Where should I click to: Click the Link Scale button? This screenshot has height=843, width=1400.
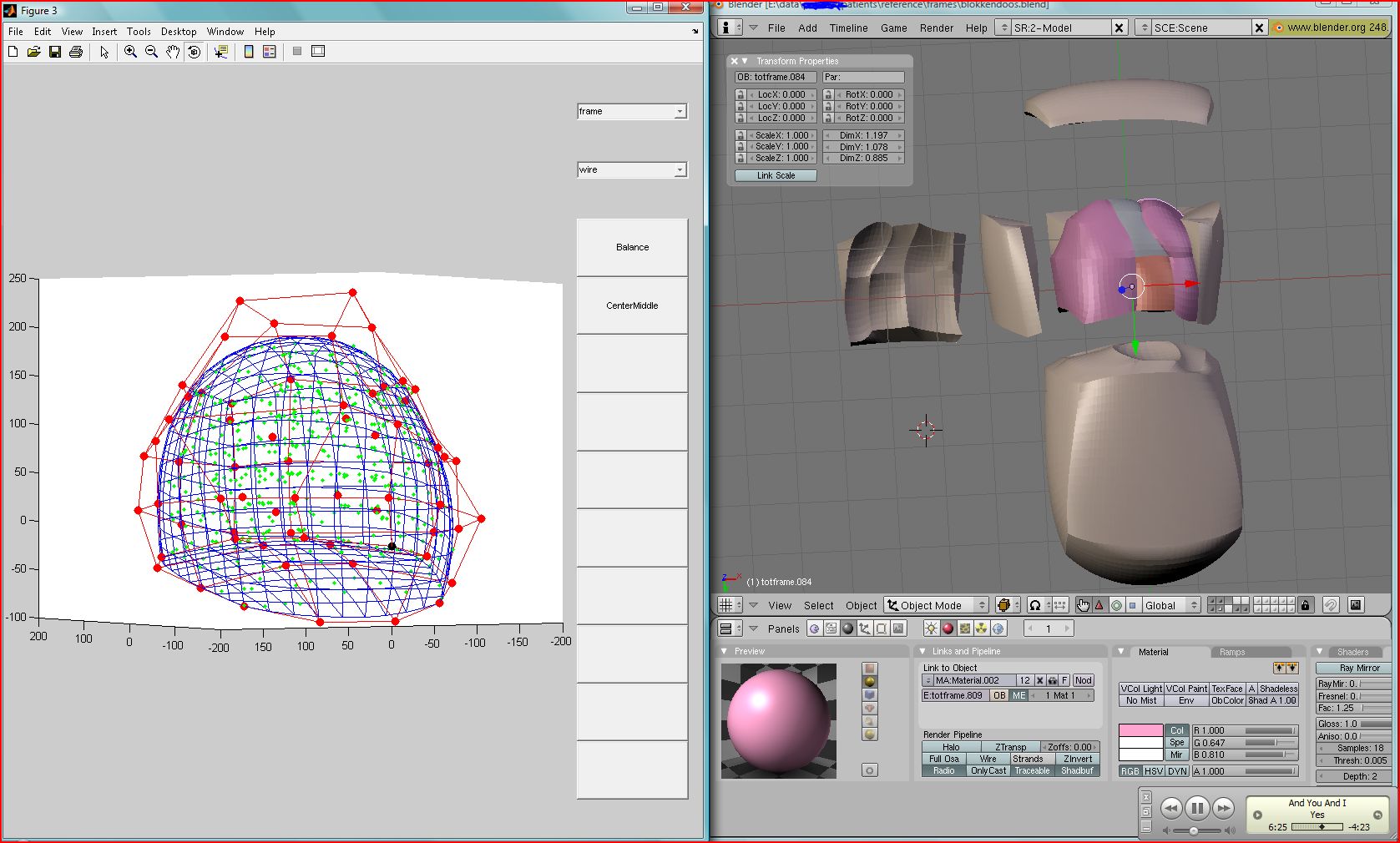pos(776,175)
